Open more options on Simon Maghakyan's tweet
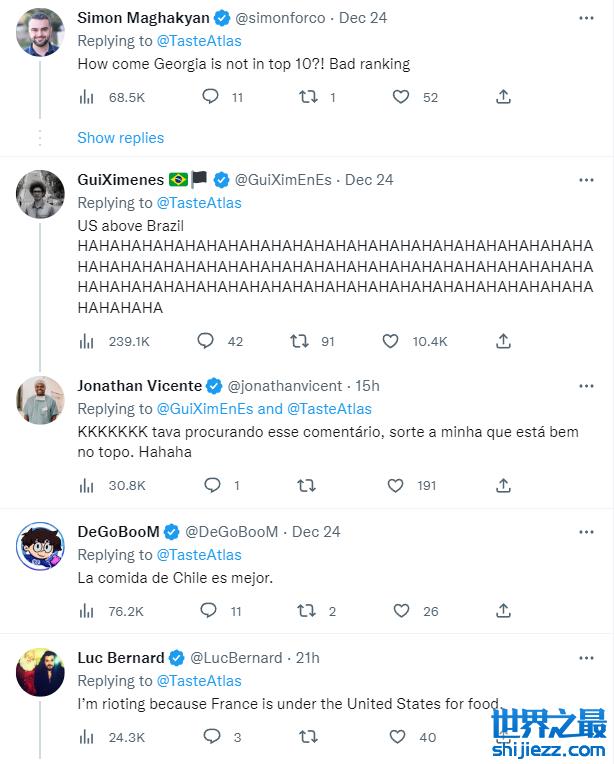 (586, 18)
